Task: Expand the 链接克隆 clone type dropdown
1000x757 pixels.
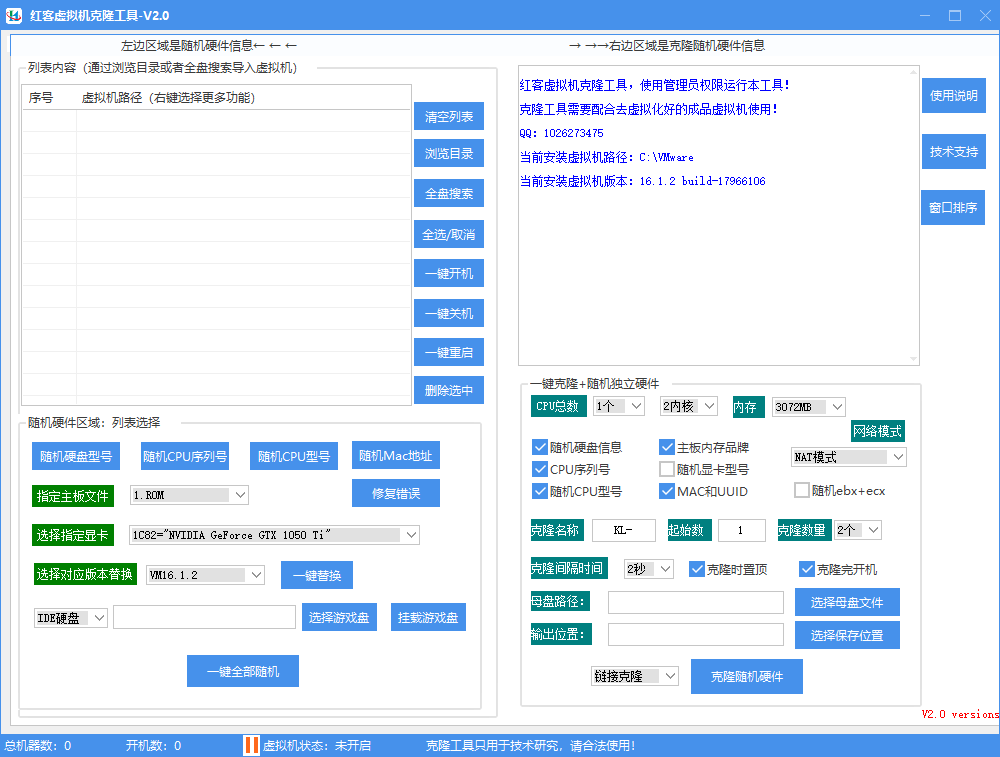Action: click(x=670, y=676)
